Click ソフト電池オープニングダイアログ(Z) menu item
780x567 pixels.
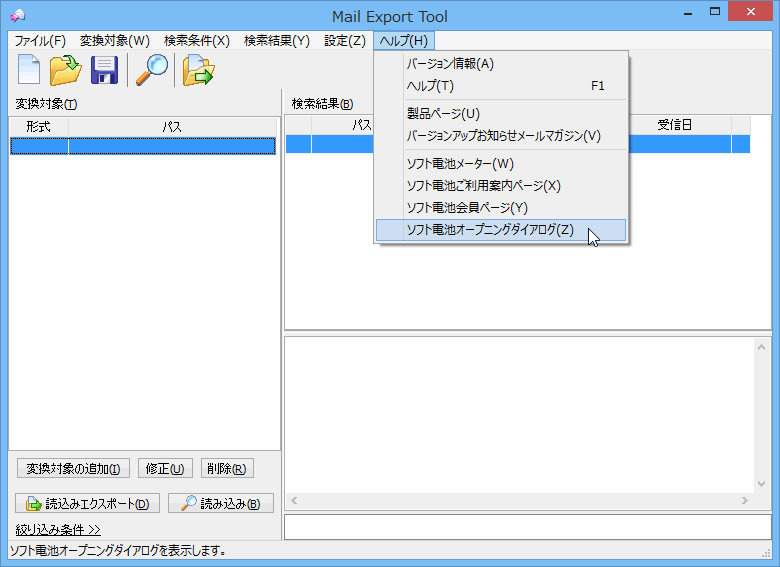point(490,230)
